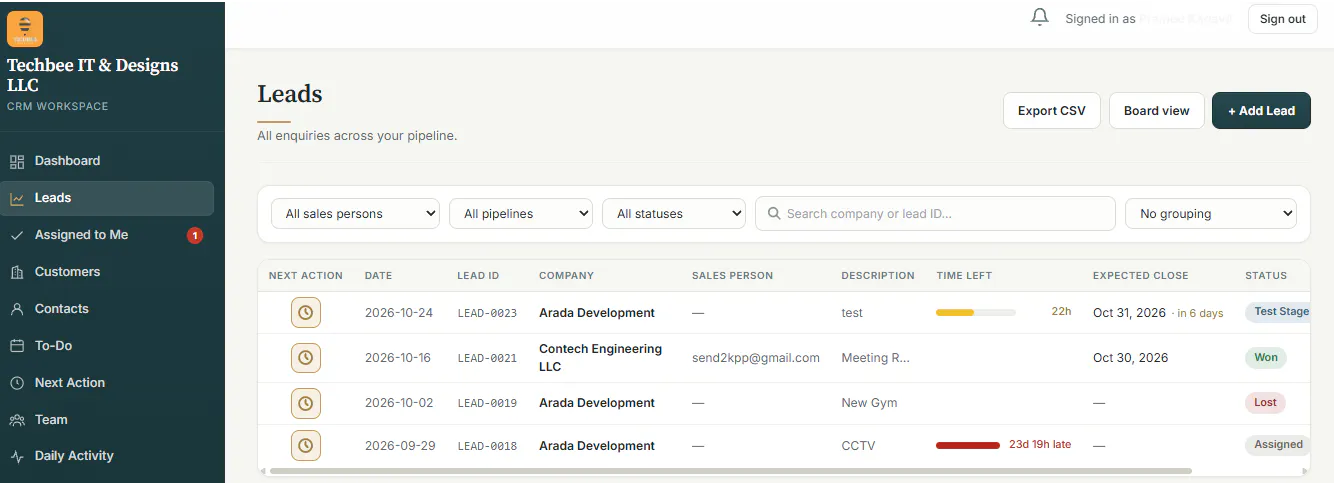
Task: Click the Sign out button
Action: click(x=1283, y=19)
